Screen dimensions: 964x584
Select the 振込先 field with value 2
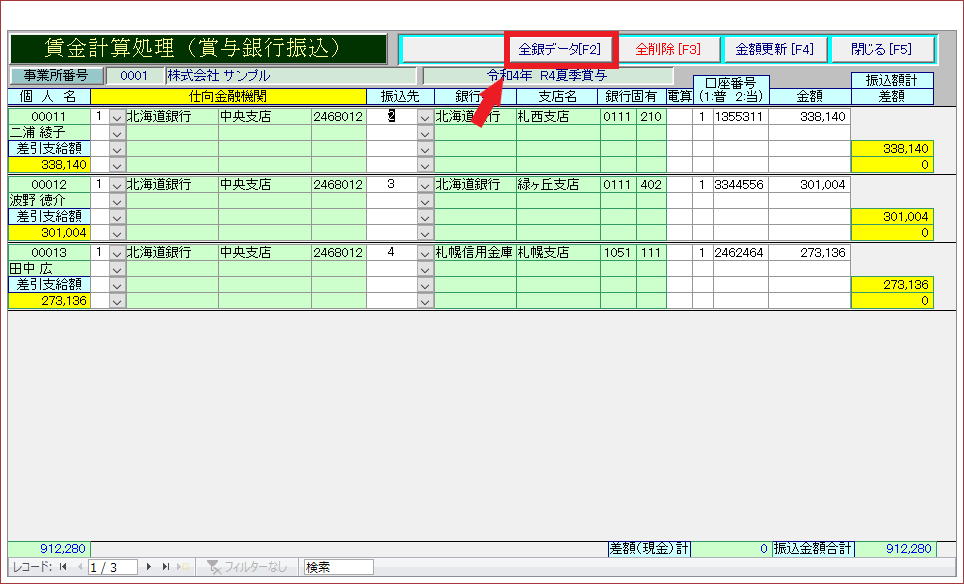point(391,117)
